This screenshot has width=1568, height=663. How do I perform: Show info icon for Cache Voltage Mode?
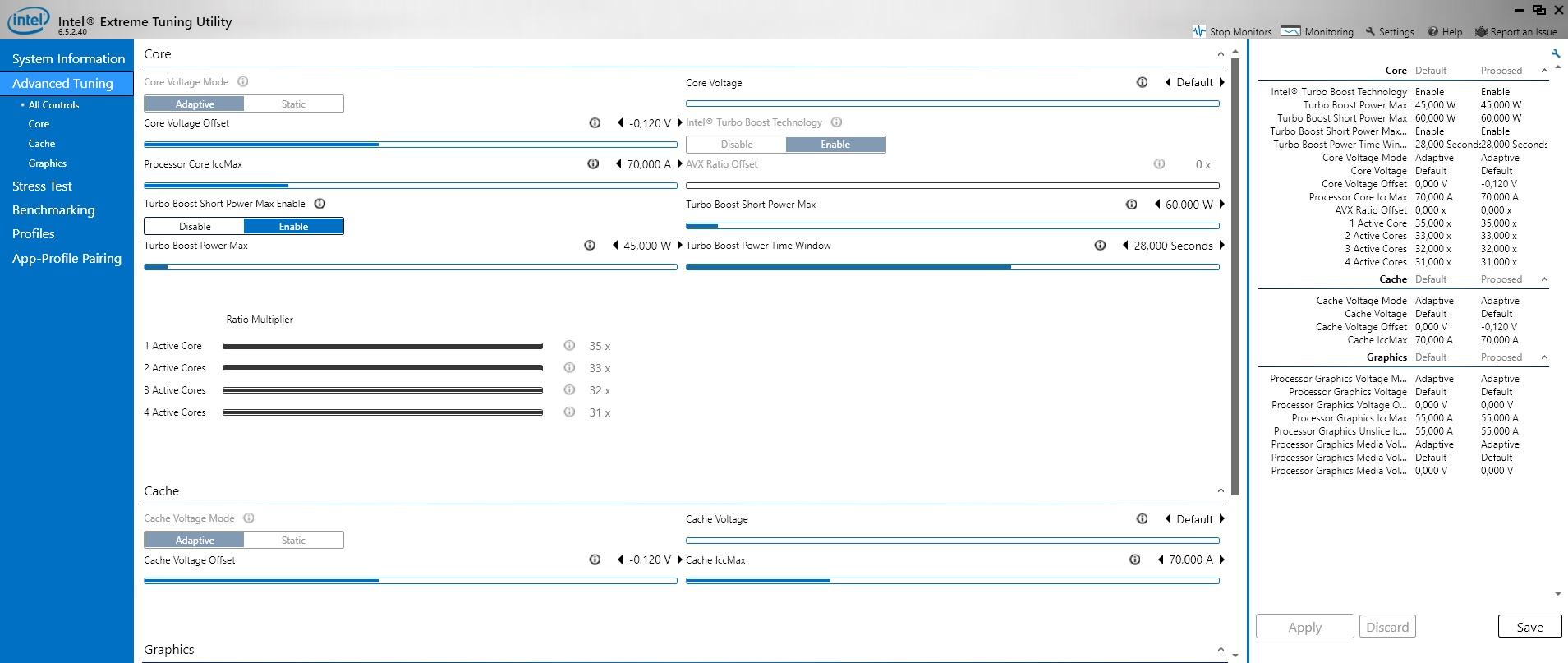click(x=249, y=518)
